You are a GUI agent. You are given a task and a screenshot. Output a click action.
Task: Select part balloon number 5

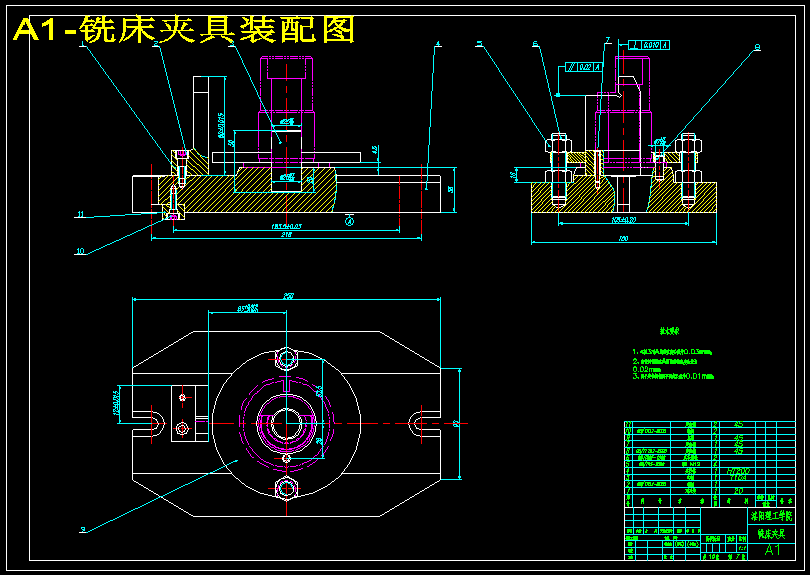point(480,44)
